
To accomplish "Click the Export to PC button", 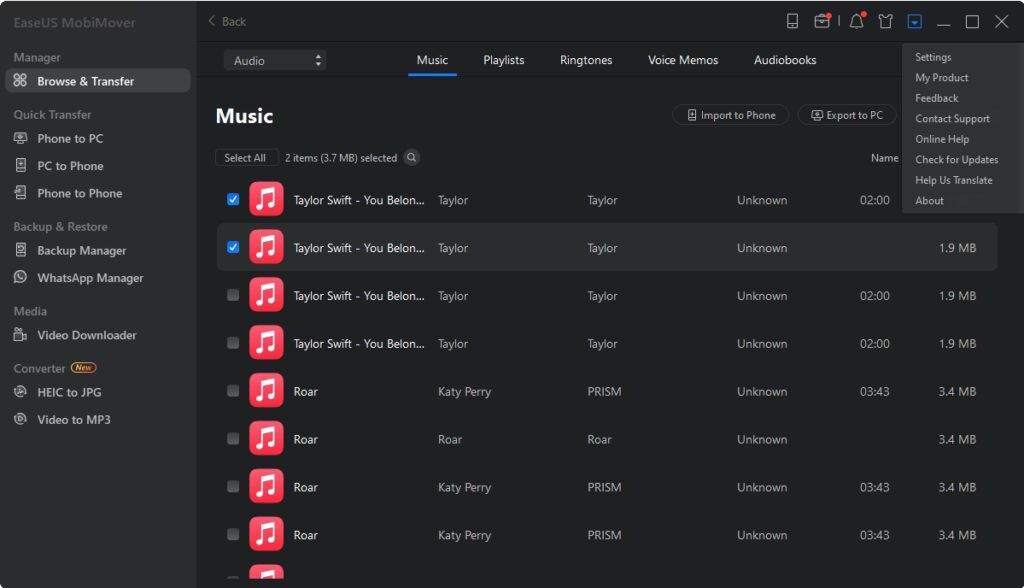I will (x=846, y=115).
